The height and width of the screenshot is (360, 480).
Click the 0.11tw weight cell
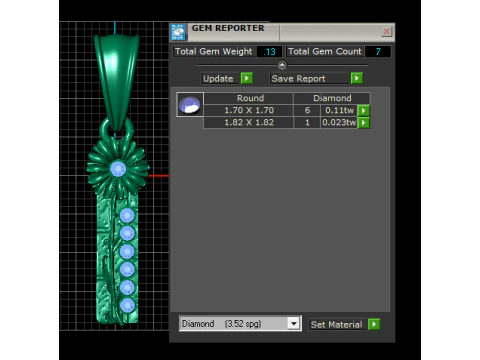[x=339, y=110]
